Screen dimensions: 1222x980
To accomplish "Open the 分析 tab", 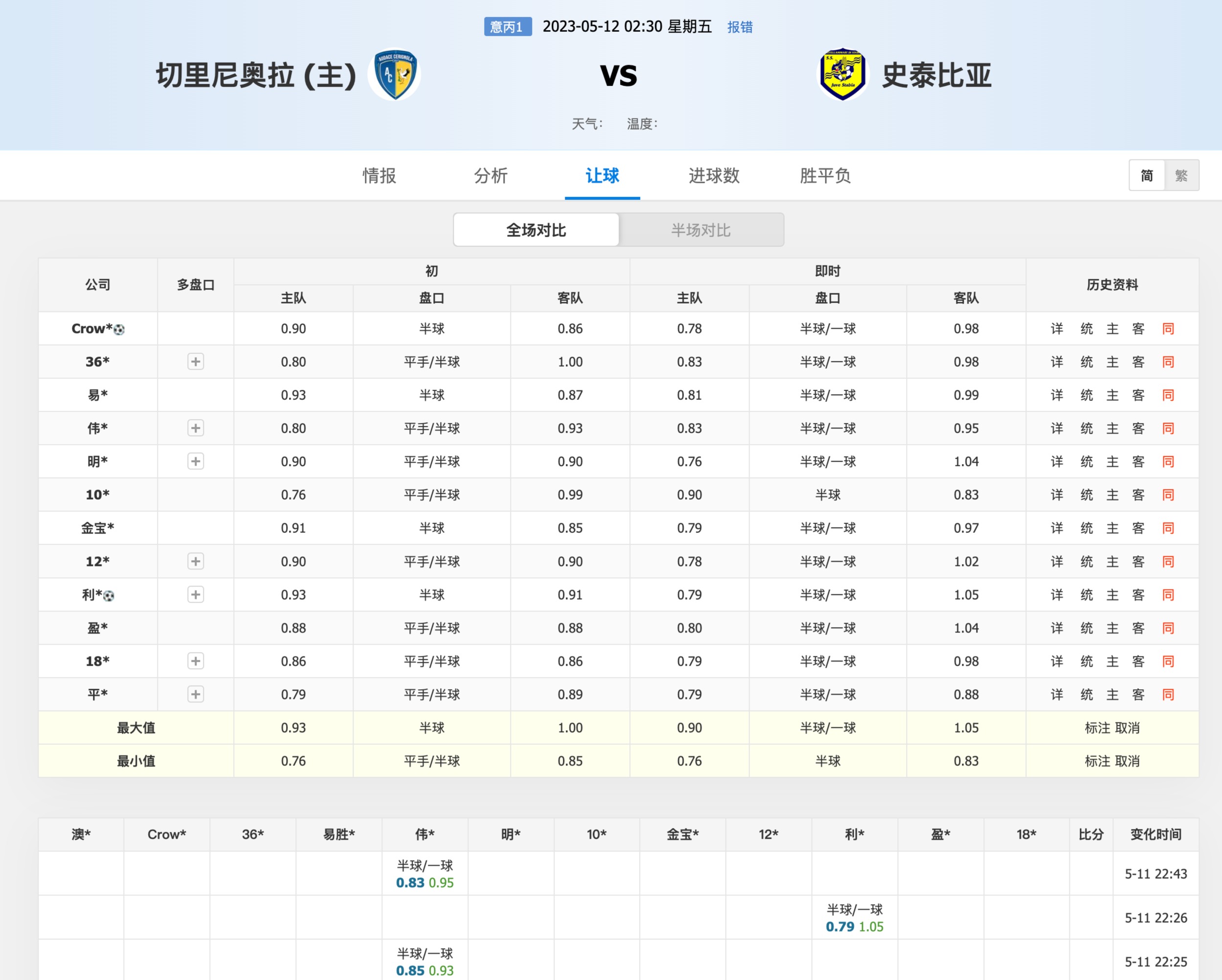I will point(491,175).
